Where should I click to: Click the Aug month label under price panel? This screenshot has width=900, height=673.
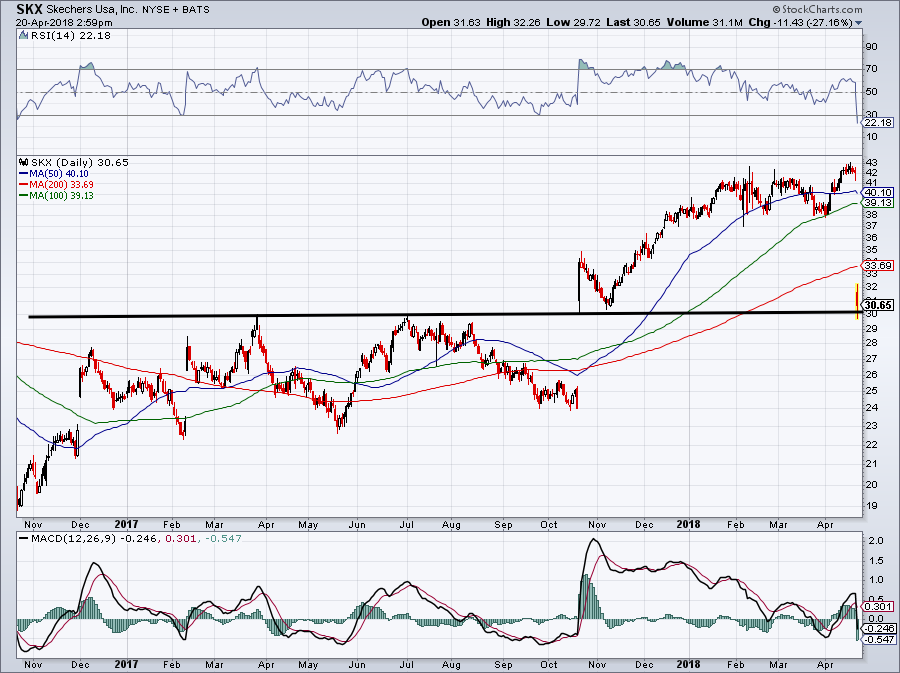click(452, 524)
